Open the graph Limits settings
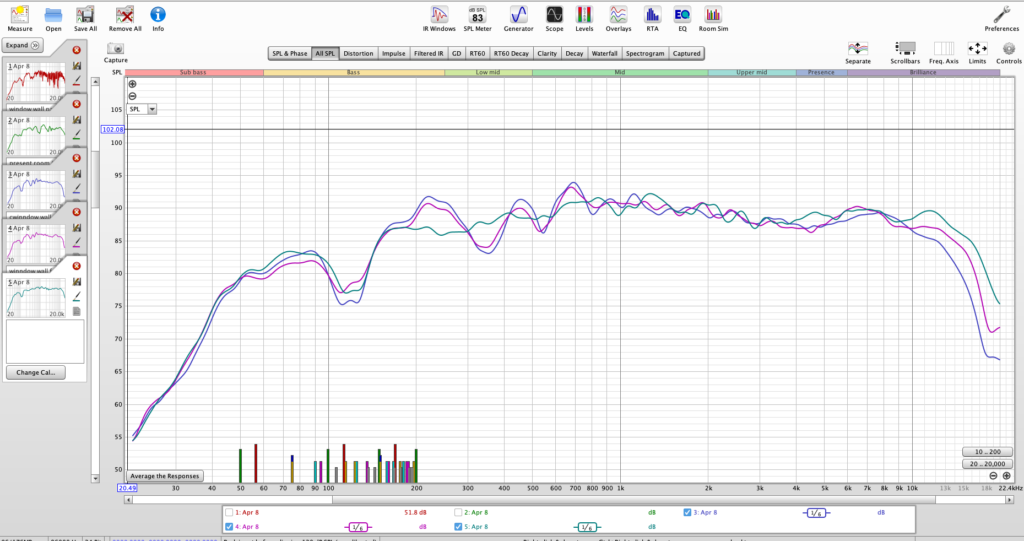Screen dimensions: 1024x541 coord(977,51)
